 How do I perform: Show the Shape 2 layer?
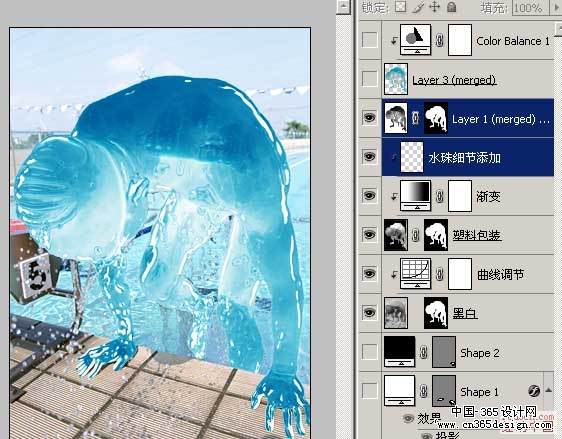click(370, 352)
